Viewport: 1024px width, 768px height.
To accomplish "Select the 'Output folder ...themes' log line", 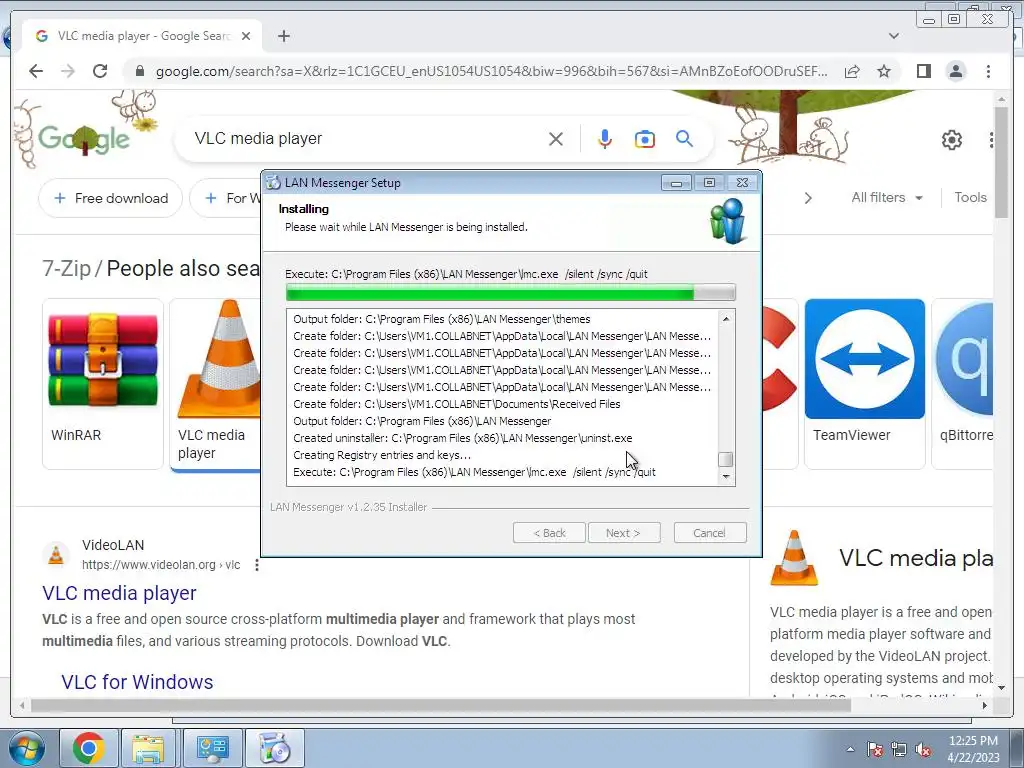I will pos(441,319).
